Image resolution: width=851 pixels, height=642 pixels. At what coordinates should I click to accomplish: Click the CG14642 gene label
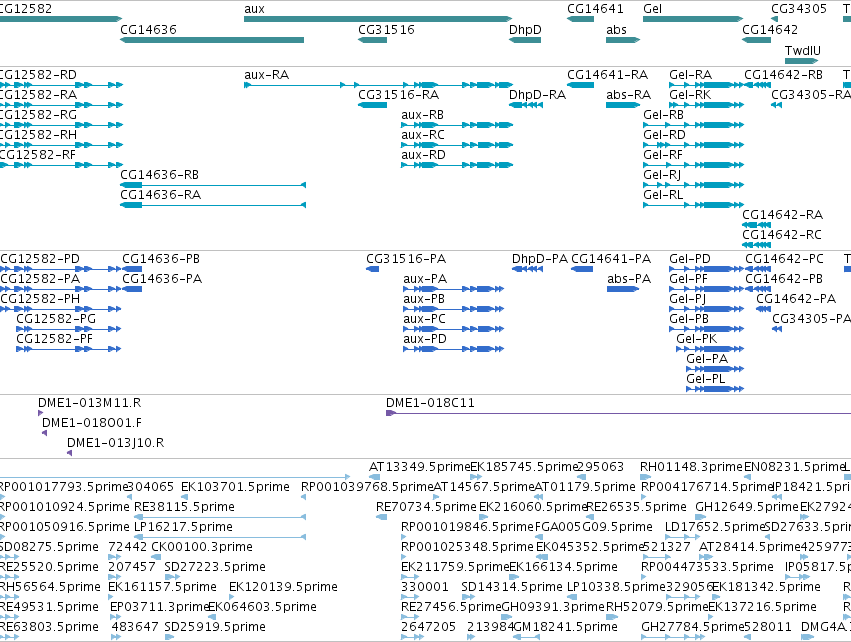(770, 29)
